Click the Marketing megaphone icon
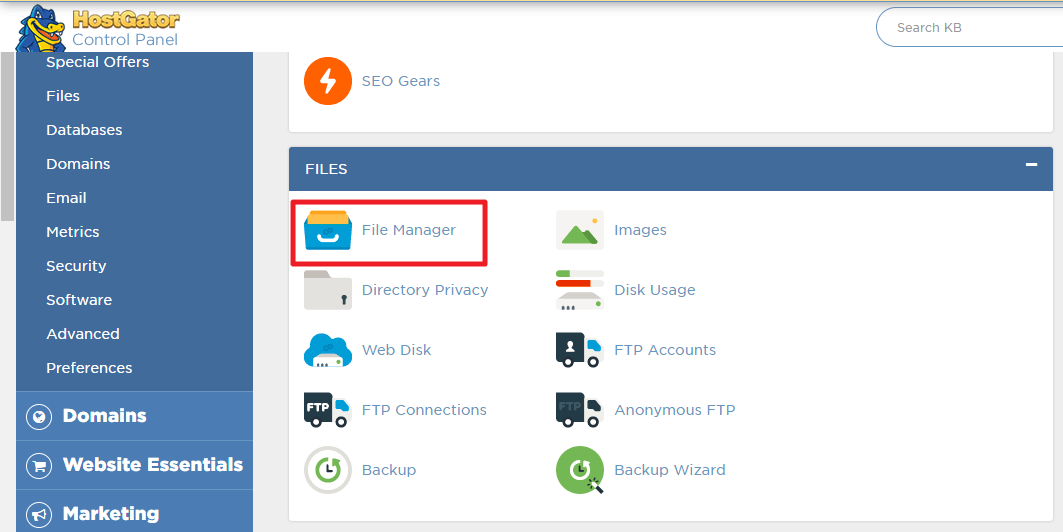This screenshot has height=532, width=1063. (39, 515)
